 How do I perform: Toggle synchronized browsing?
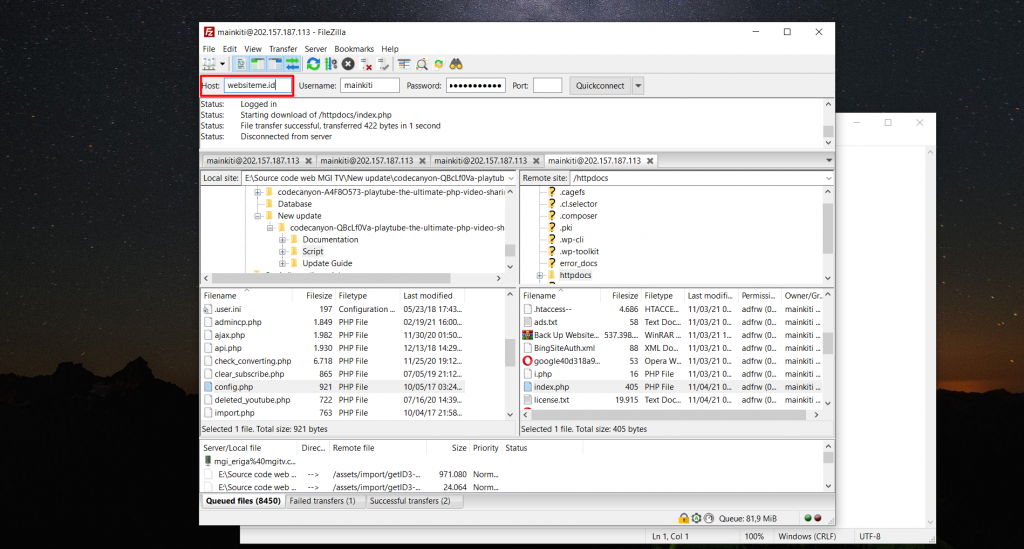(439, 64)
